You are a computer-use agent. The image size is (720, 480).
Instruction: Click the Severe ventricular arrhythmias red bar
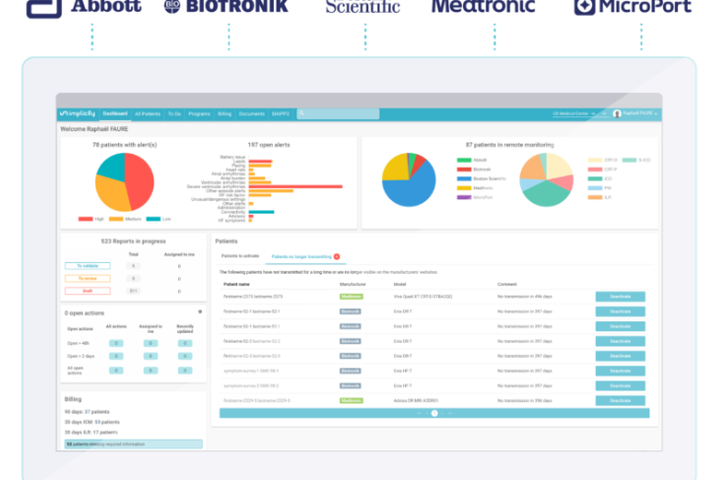click(x=296, y=186)
